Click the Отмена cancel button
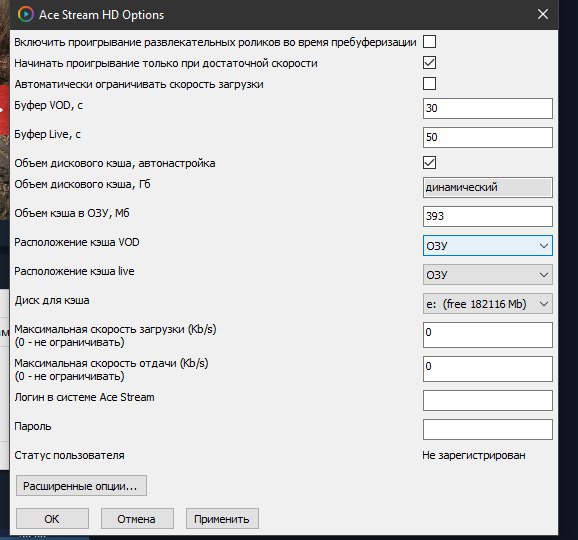Viewport: 578px width, 540px height. click(x=137, y=519)
